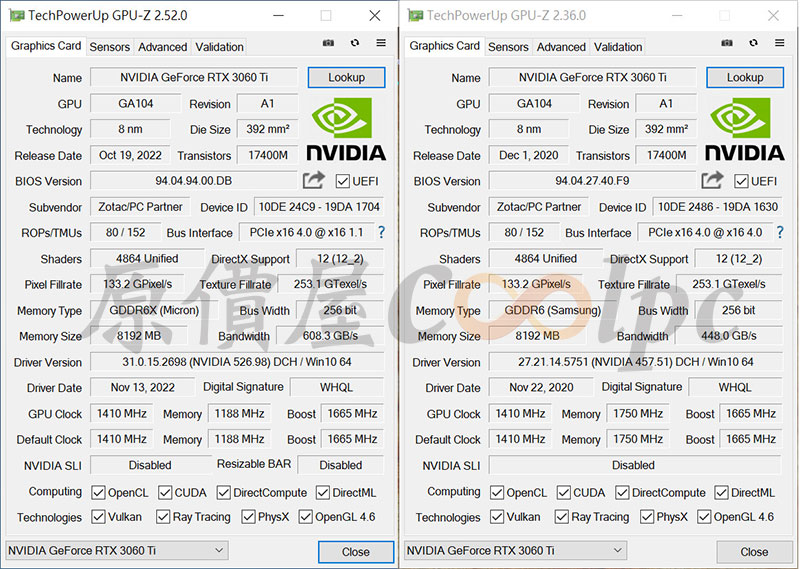Expand the GPU selector dropdown in GPU-Z 2.36.0
Screen dimensions: 800x569
coord(516,550)
